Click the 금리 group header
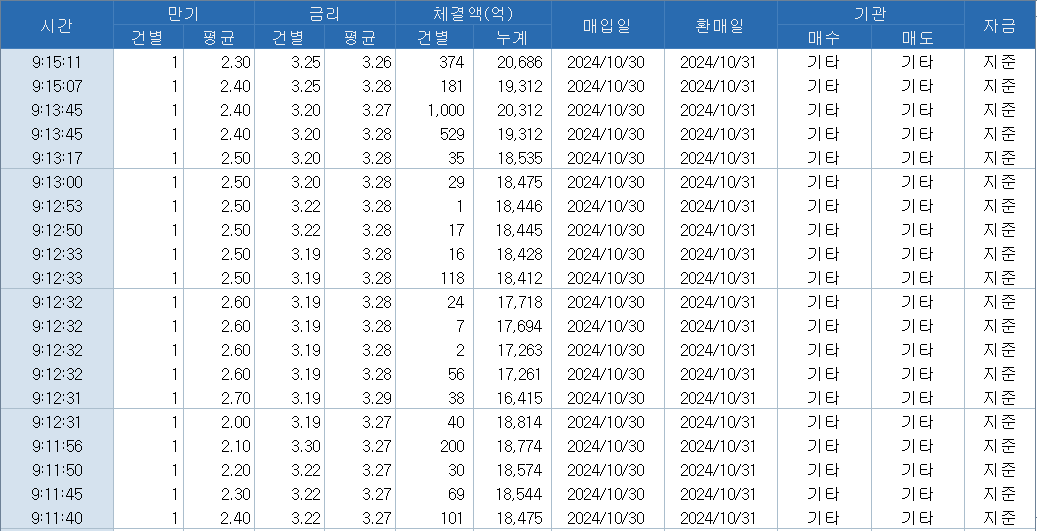The height and width of the screenshot is (531, 1037). coord(324,13)
